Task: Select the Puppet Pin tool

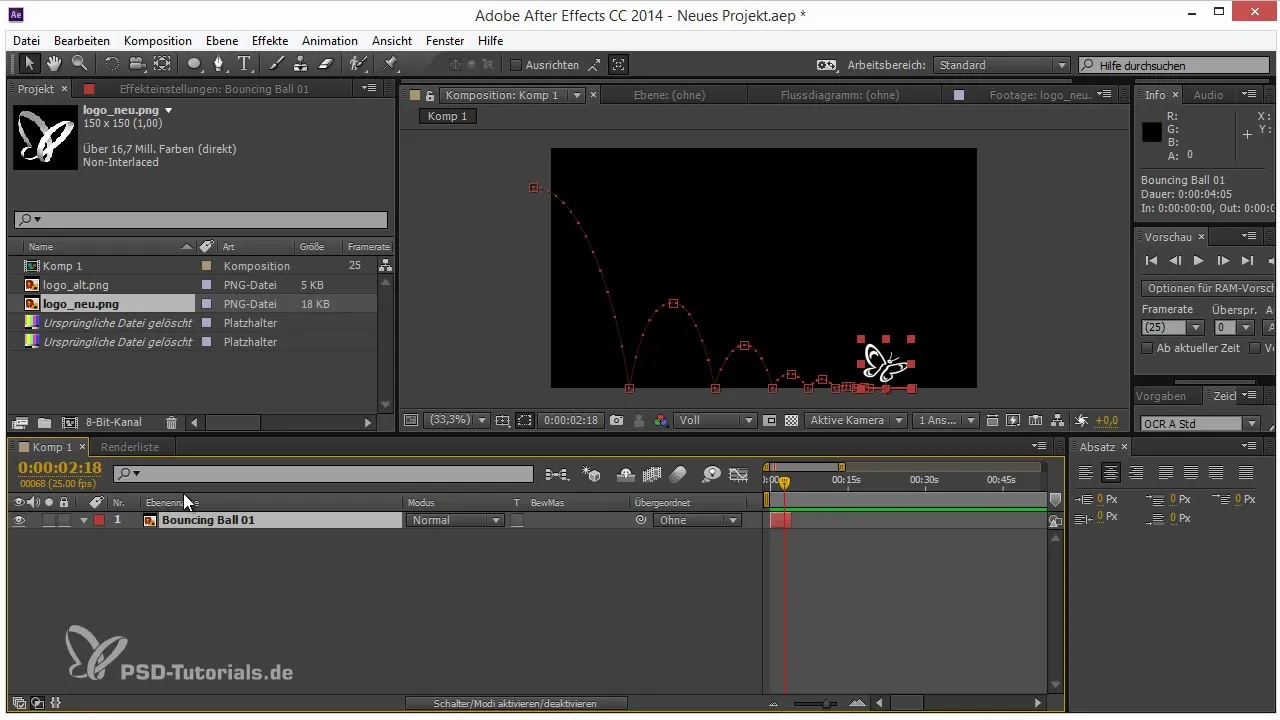Action: [391, 64]
